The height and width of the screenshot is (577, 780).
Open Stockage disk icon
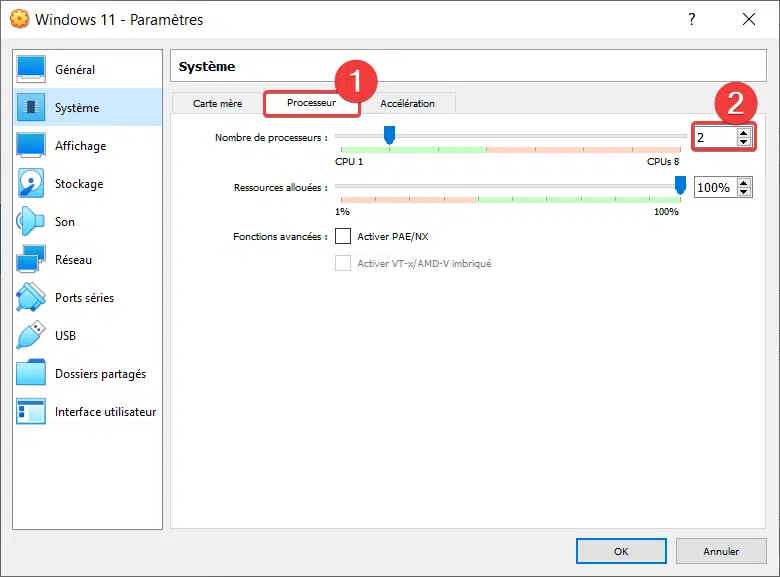(x=31, y=183)
